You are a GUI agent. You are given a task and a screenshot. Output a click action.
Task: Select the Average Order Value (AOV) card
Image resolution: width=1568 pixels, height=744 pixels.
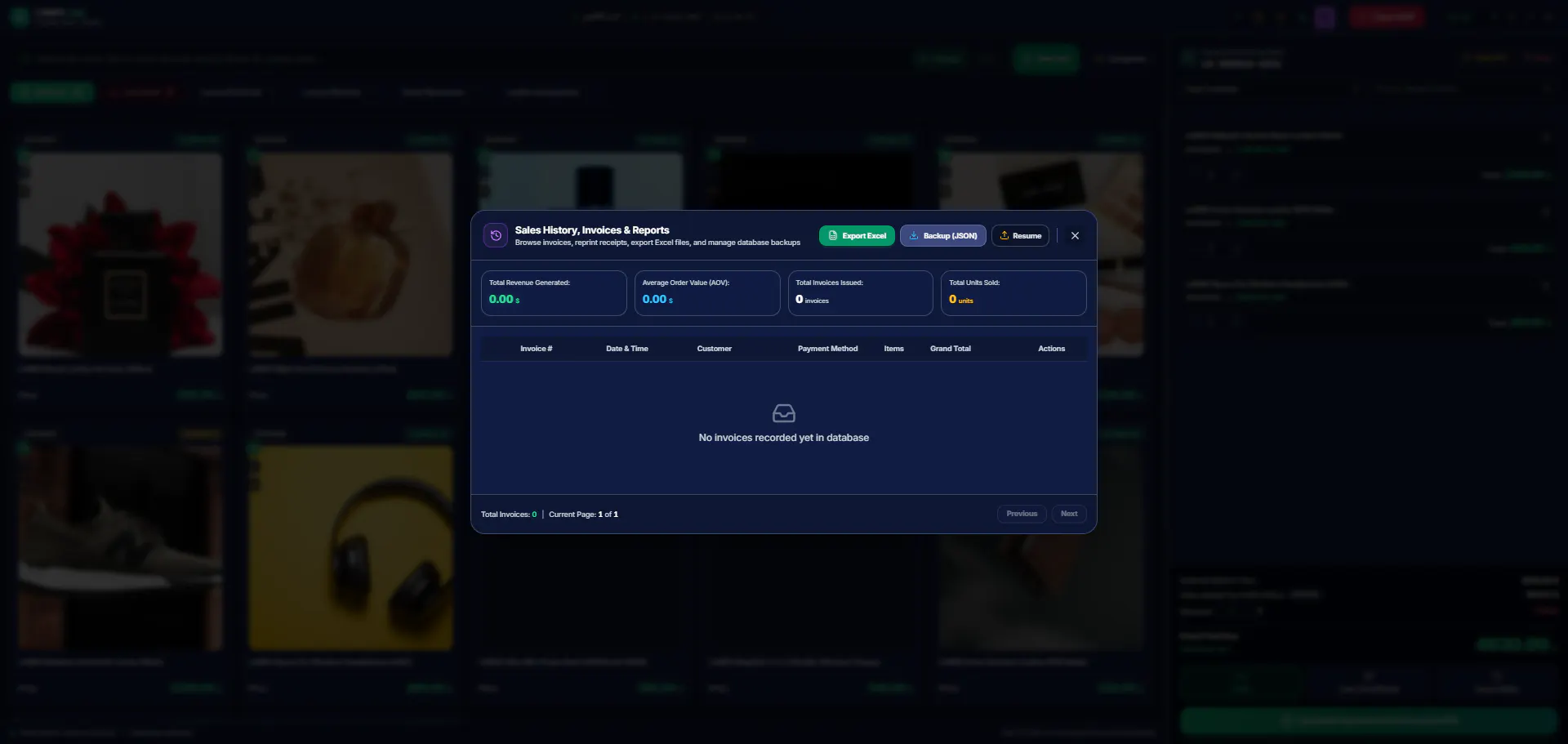pos(707,293)
